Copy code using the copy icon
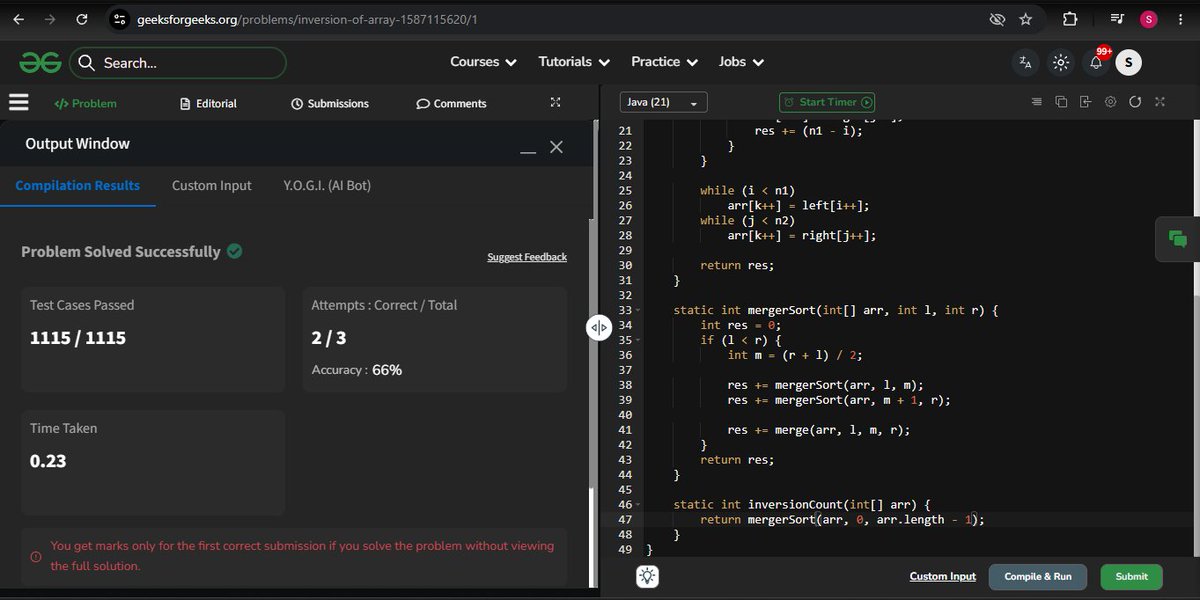Viewport: 1200px width, 600px height. pyautogui.click(x=1061, y=102)
